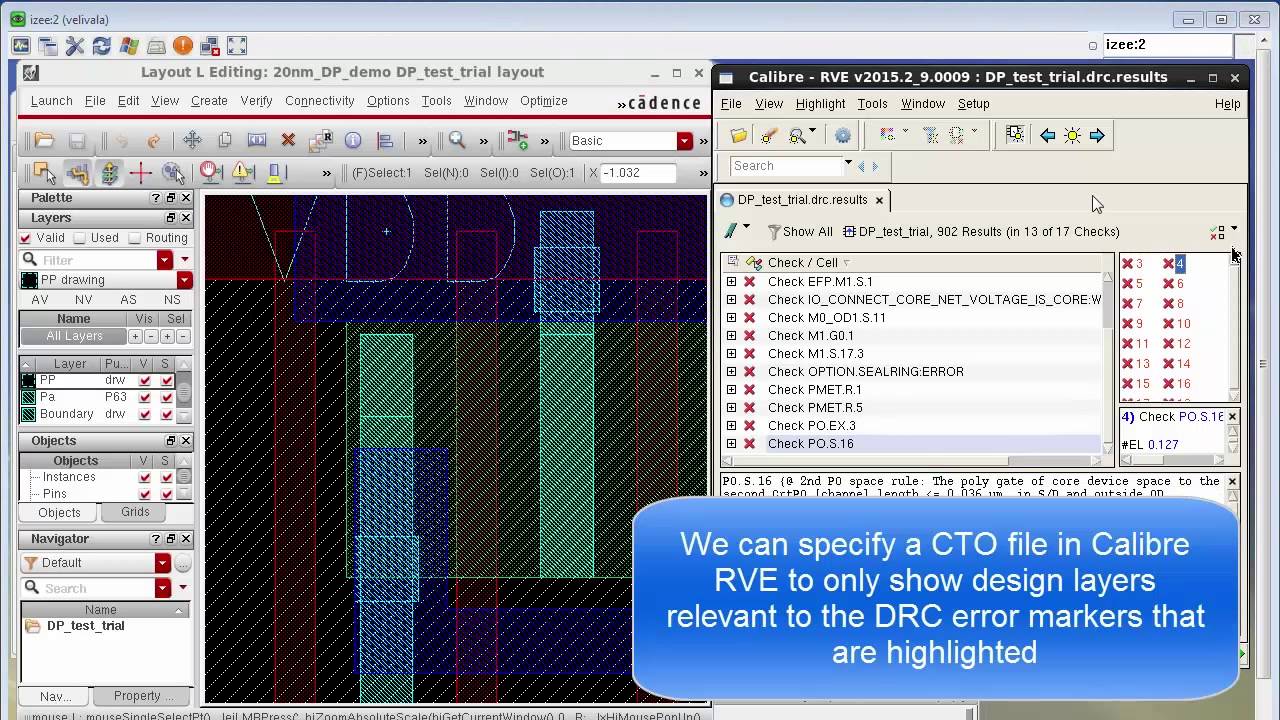Click the stop hand marker icon
The image size is (1280, 720).
[211, 172]
